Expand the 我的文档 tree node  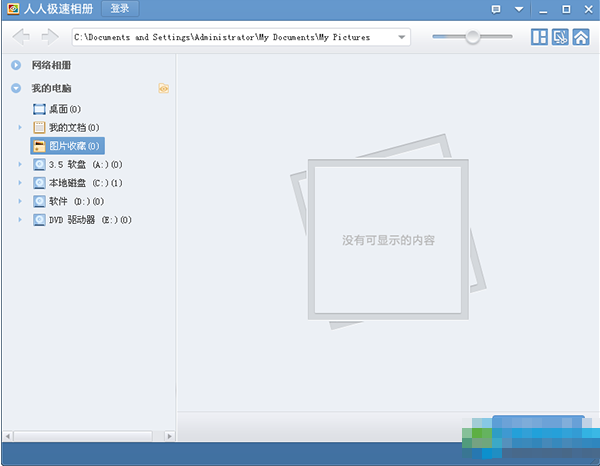(20, 127)
